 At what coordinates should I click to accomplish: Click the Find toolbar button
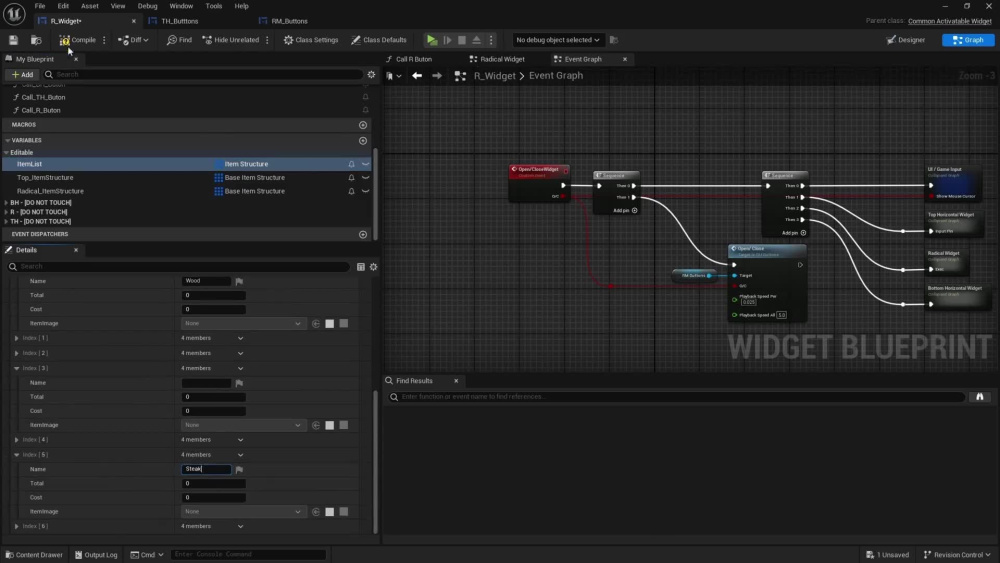(179, 40)
